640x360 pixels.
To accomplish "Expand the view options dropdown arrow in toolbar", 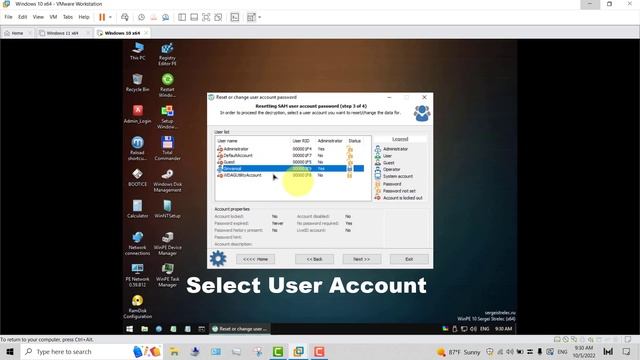I will tap(260, 17).
